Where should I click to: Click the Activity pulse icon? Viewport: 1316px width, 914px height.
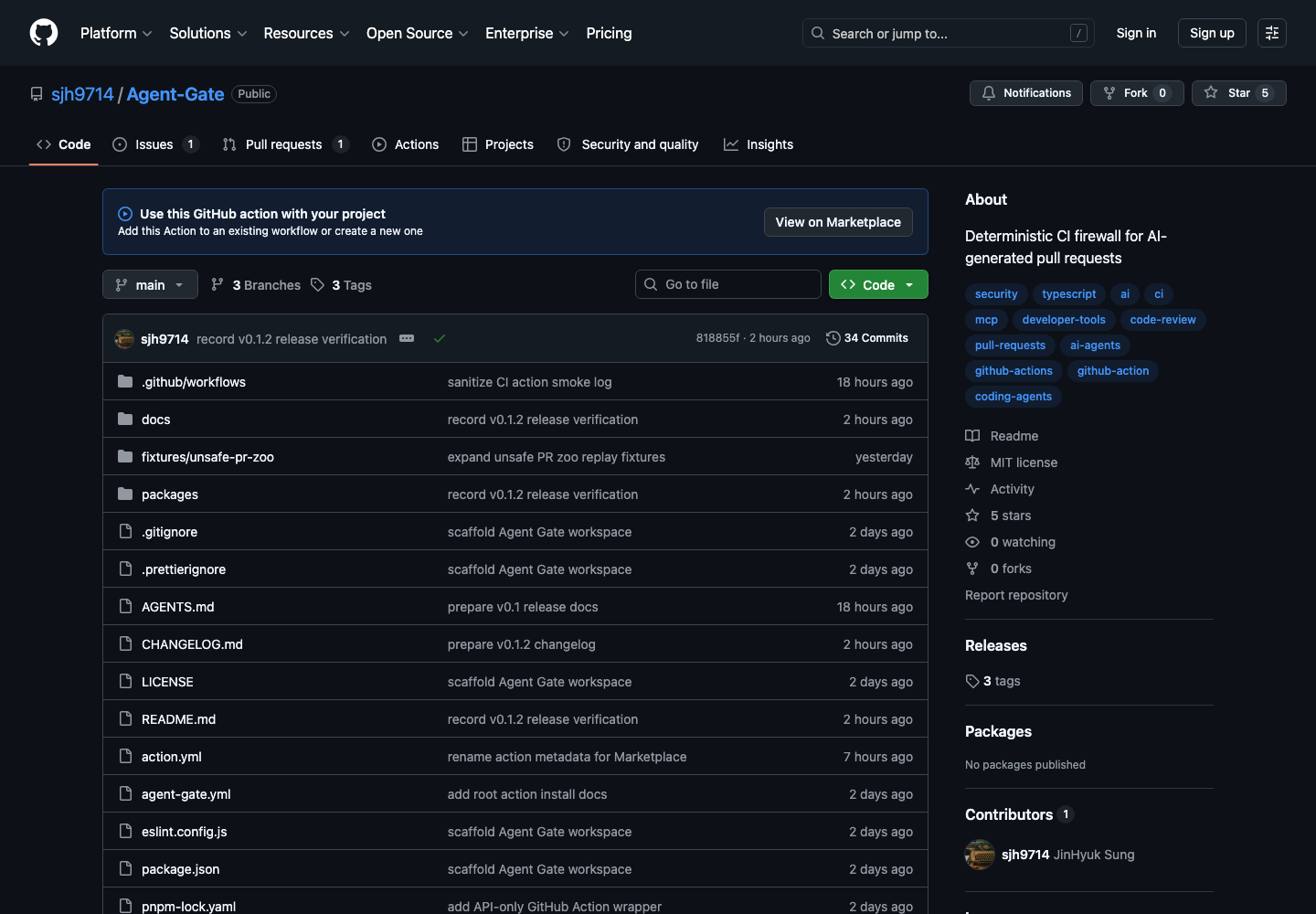(972, 489)
